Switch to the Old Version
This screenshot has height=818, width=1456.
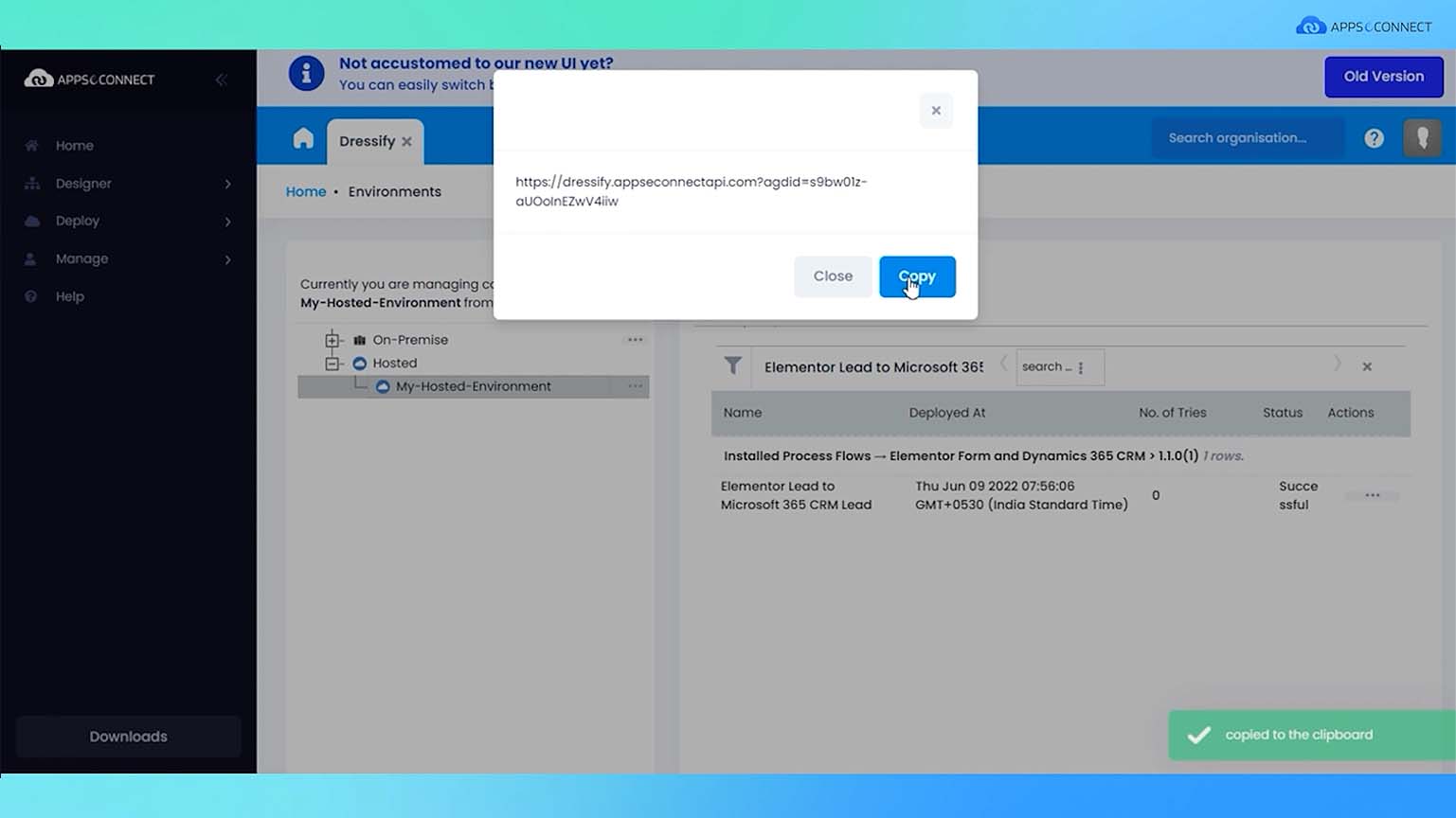1383,77
